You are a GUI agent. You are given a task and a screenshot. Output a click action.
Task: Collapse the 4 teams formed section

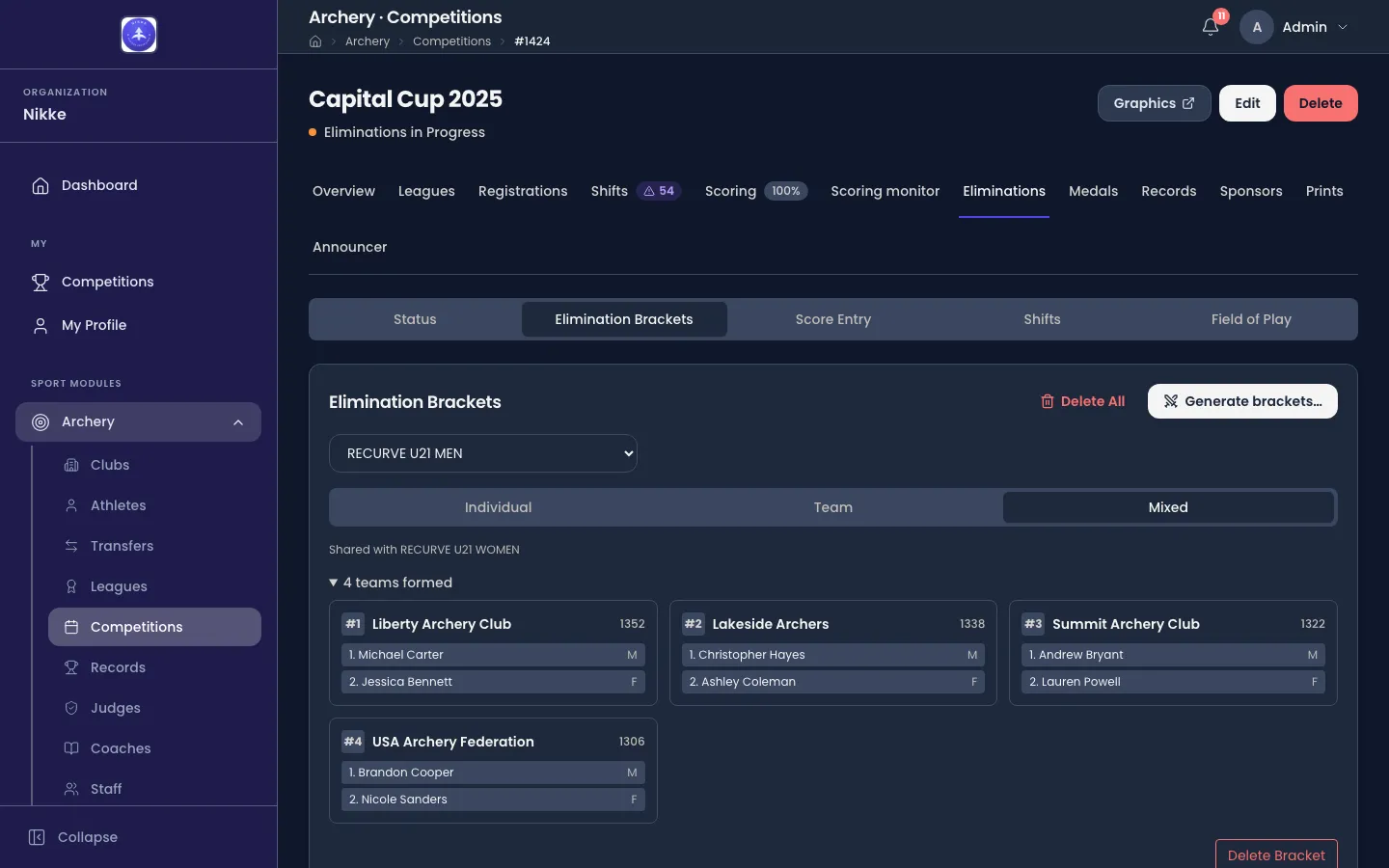point(391,583)
